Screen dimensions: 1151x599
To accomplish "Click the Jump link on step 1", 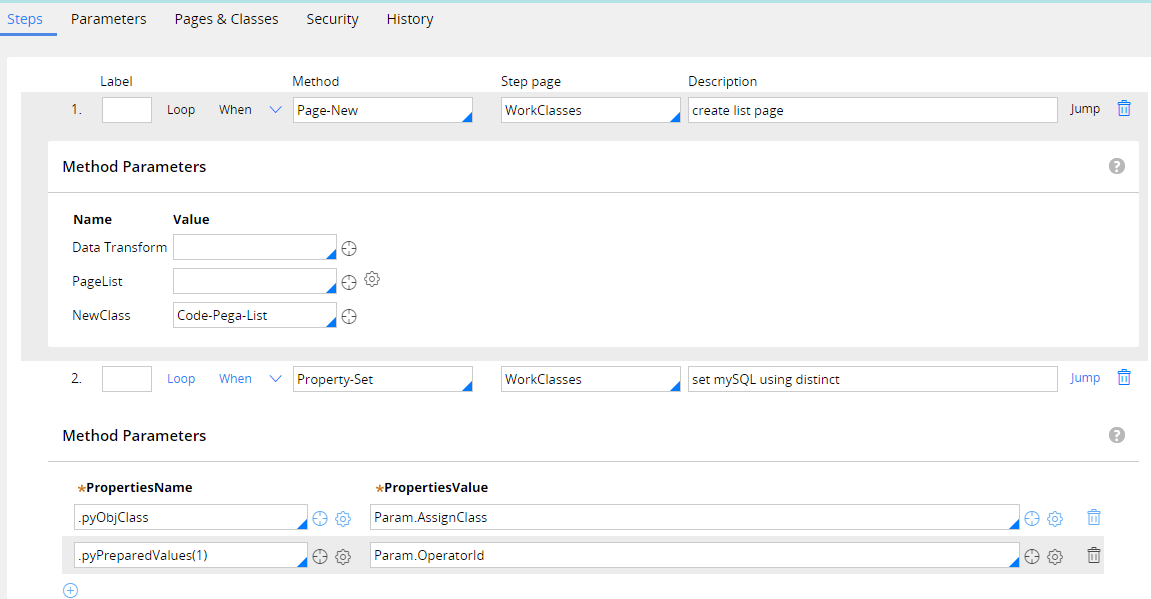I will [x=1084, y=108].
